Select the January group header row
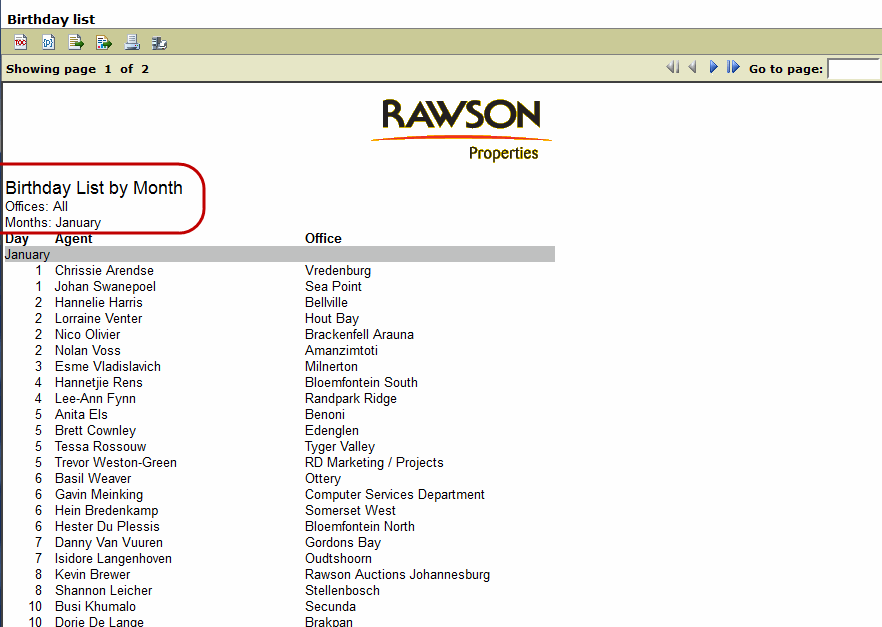The width and height of the screenshot is (882, 627). tap(279, 254)
